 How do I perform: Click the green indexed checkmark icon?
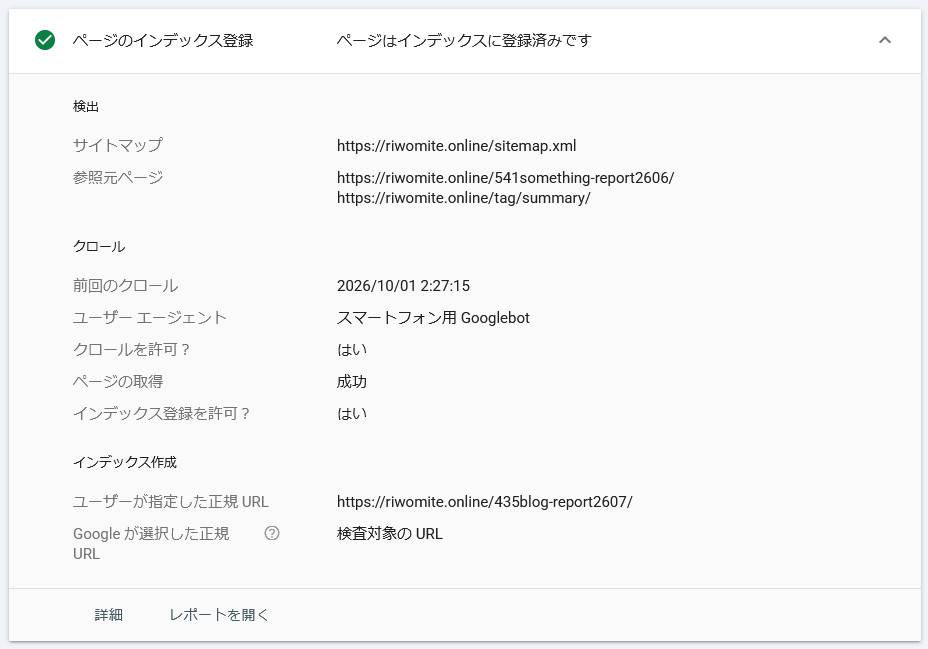(45, 40)
